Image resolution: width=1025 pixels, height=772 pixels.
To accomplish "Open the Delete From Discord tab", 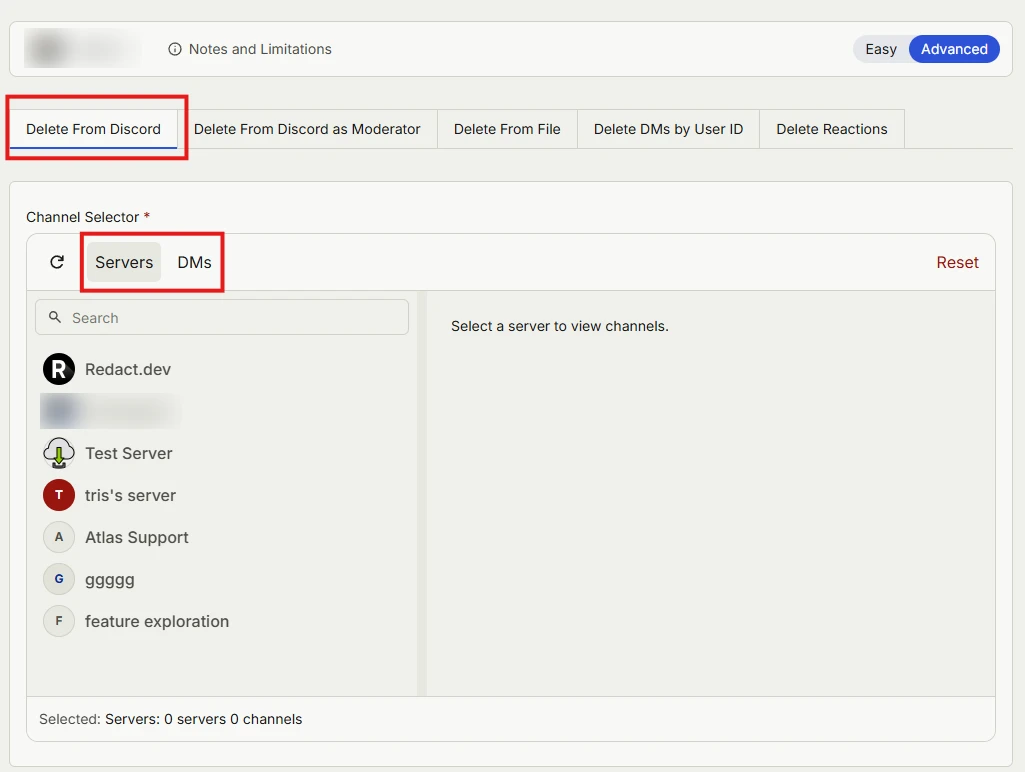I will (x=93, y=129).
